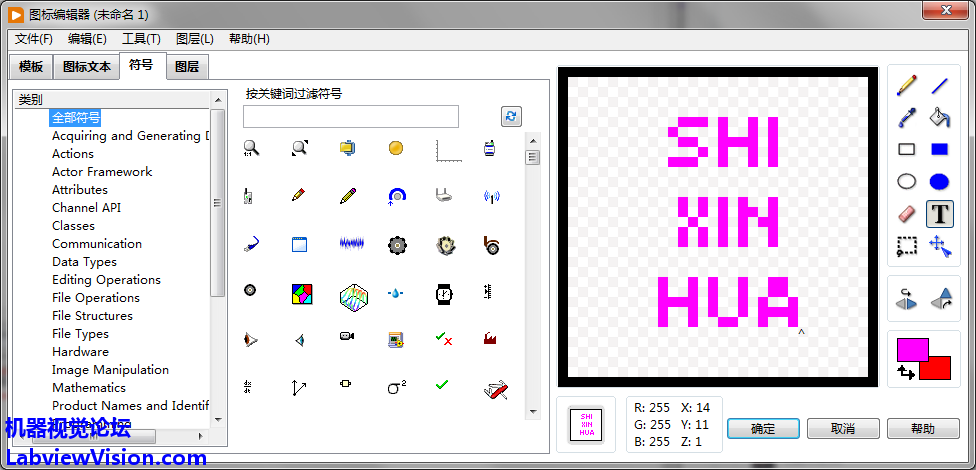Pick the Dropper color tool
The height and width of the screenshot is (470, 976).
(x=907, y=118)
